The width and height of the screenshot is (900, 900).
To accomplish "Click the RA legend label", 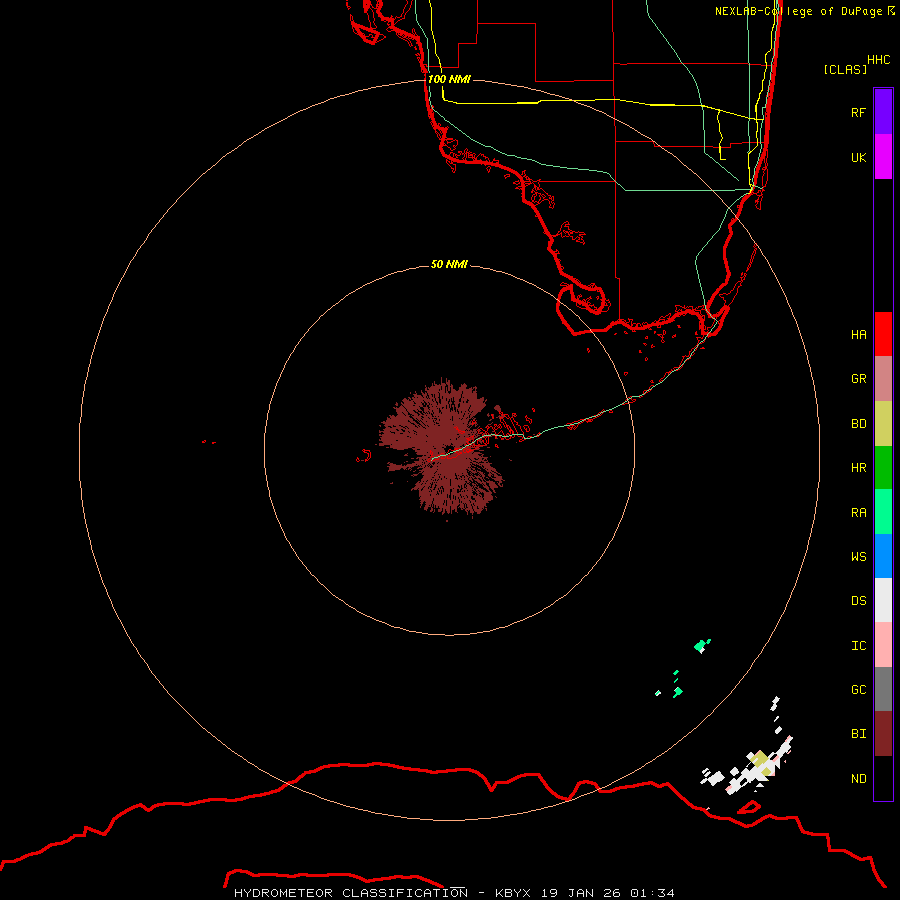I will click(x=858, y=513).
